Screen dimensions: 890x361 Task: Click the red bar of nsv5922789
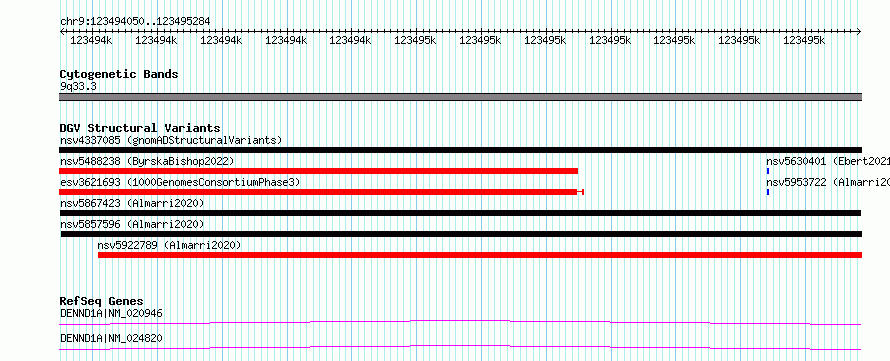point(480,255)
